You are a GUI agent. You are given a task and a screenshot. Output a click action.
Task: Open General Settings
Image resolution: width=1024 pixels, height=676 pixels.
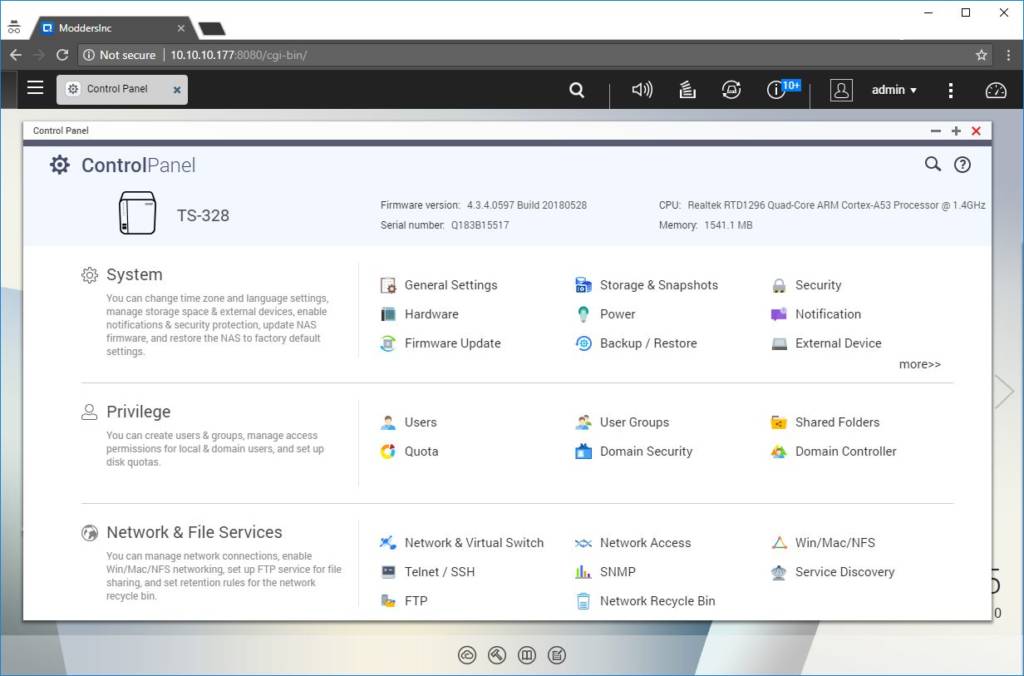pos(439,285)
